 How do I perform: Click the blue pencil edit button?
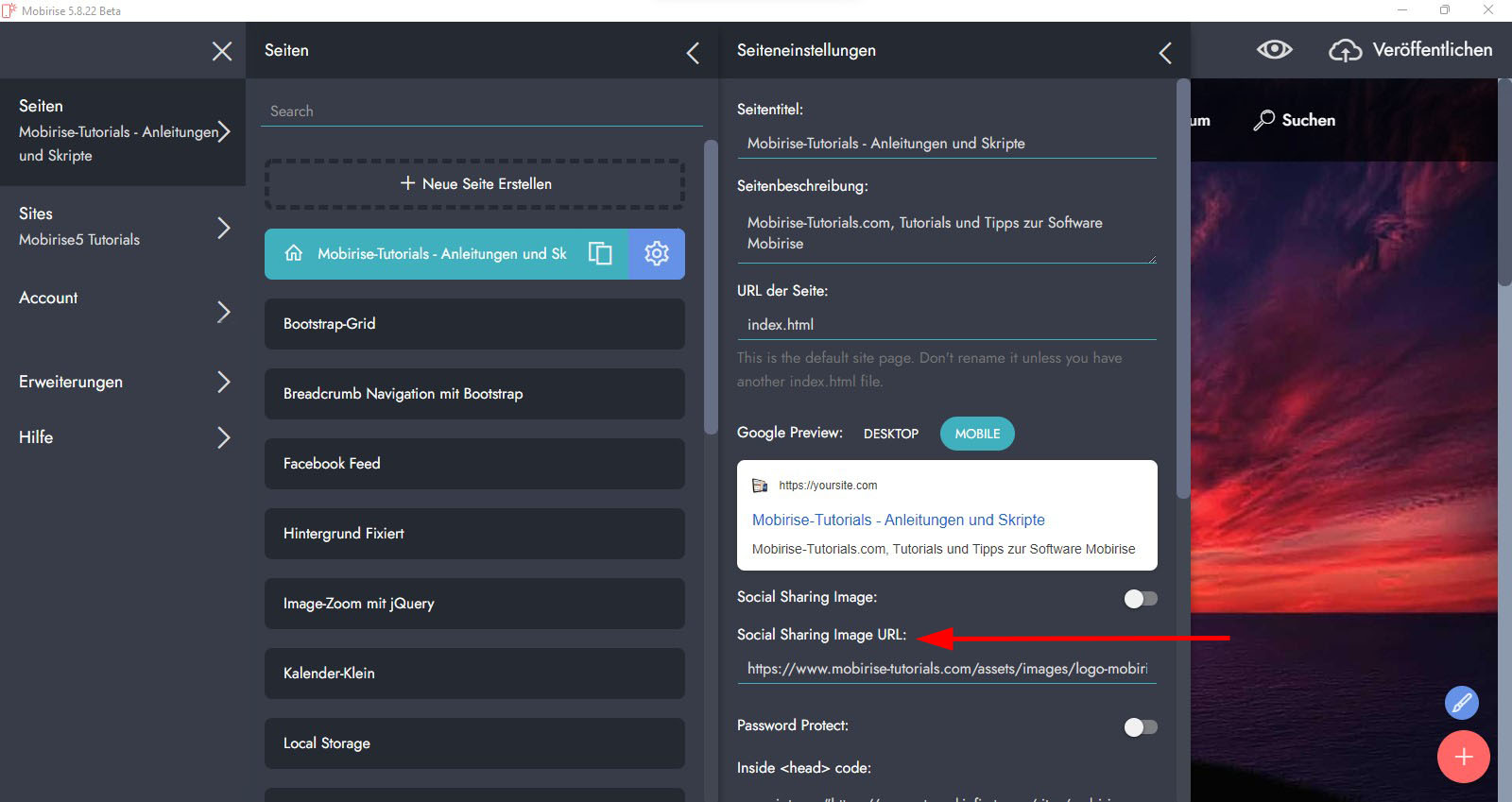[1461, 703]
